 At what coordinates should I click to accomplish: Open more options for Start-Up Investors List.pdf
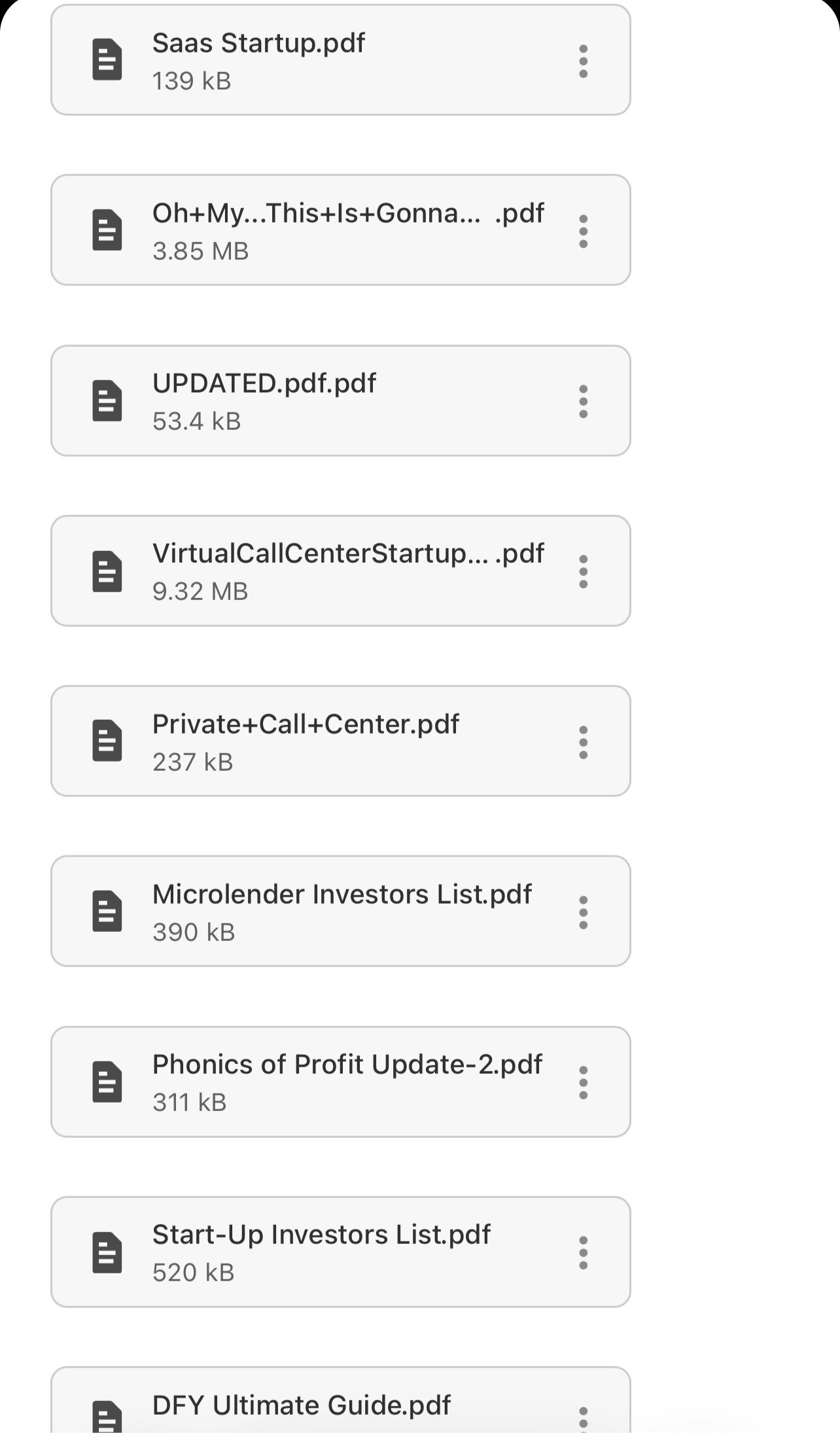pos(583,1252)
